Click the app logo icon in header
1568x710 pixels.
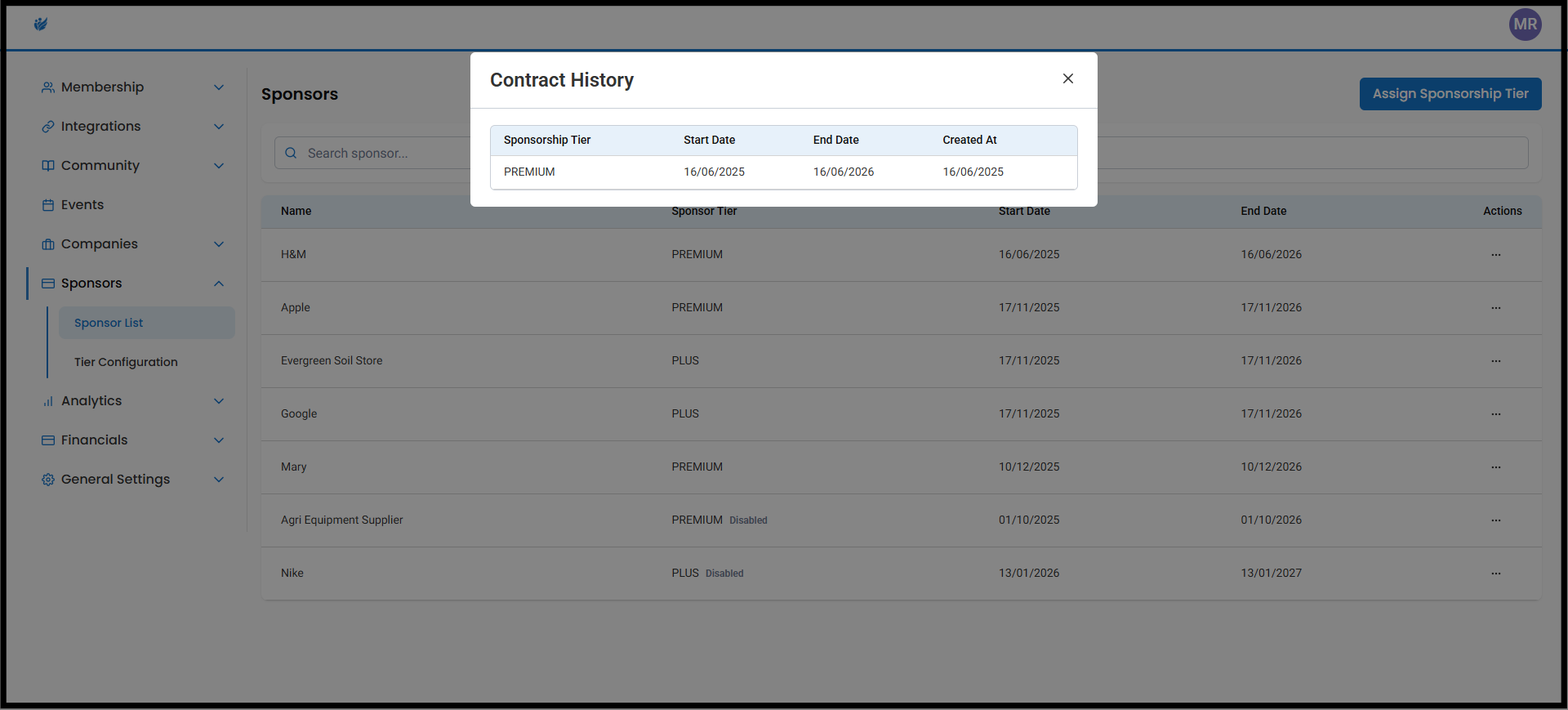click(41, 25)
